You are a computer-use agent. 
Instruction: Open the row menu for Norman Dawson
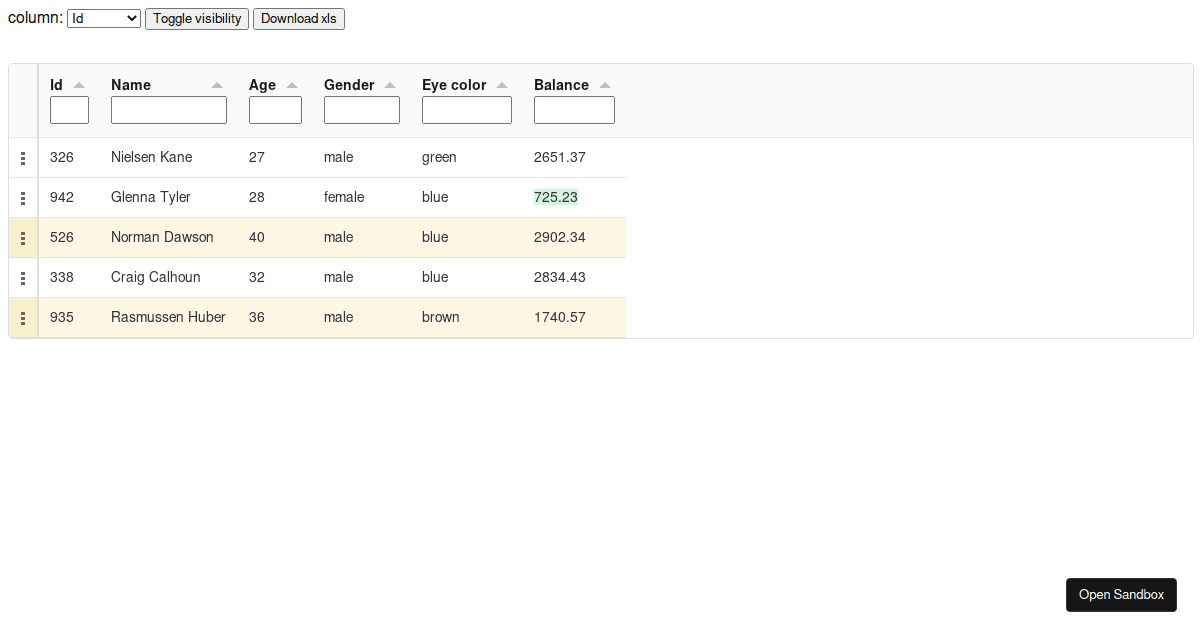point(23,237)
